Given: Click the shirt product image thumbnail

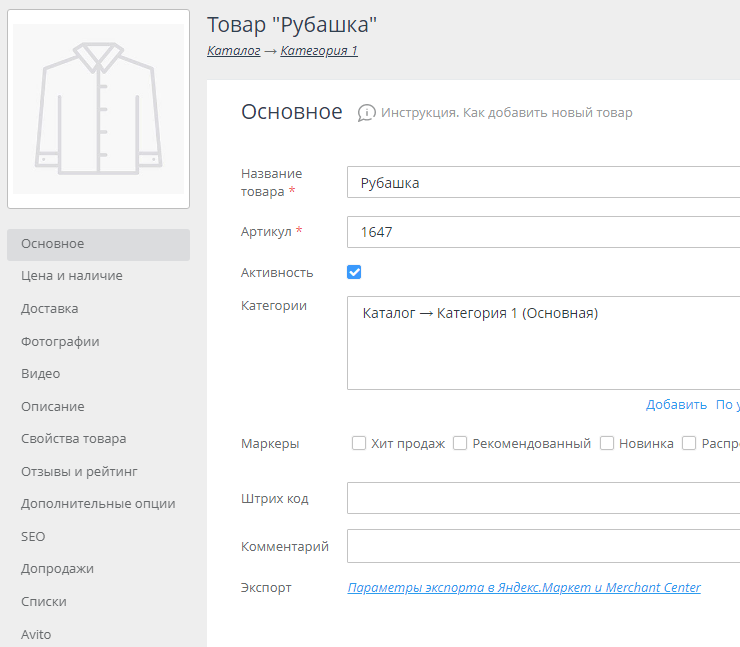Looking at the screenshot, I should 98,109.
